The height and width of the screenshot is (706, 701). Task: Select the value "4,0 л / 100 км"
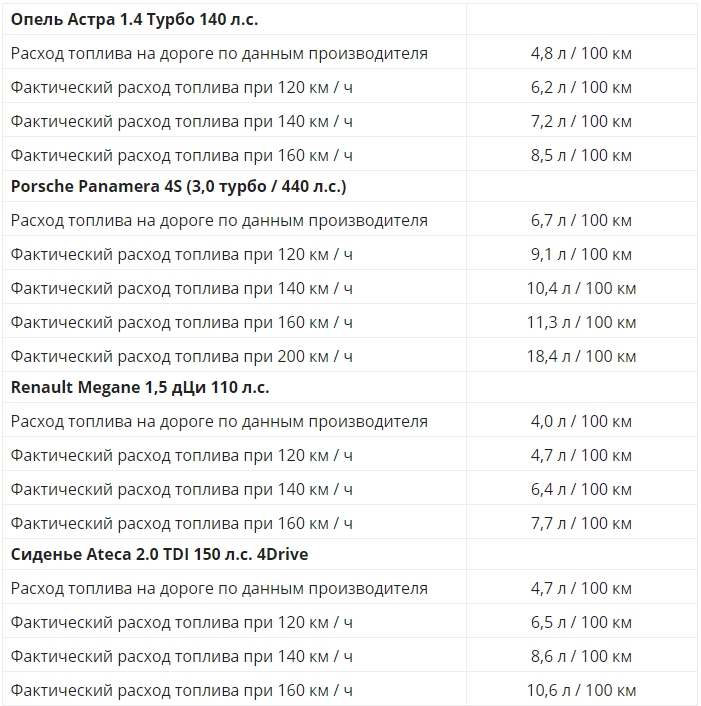pos(581,421)
